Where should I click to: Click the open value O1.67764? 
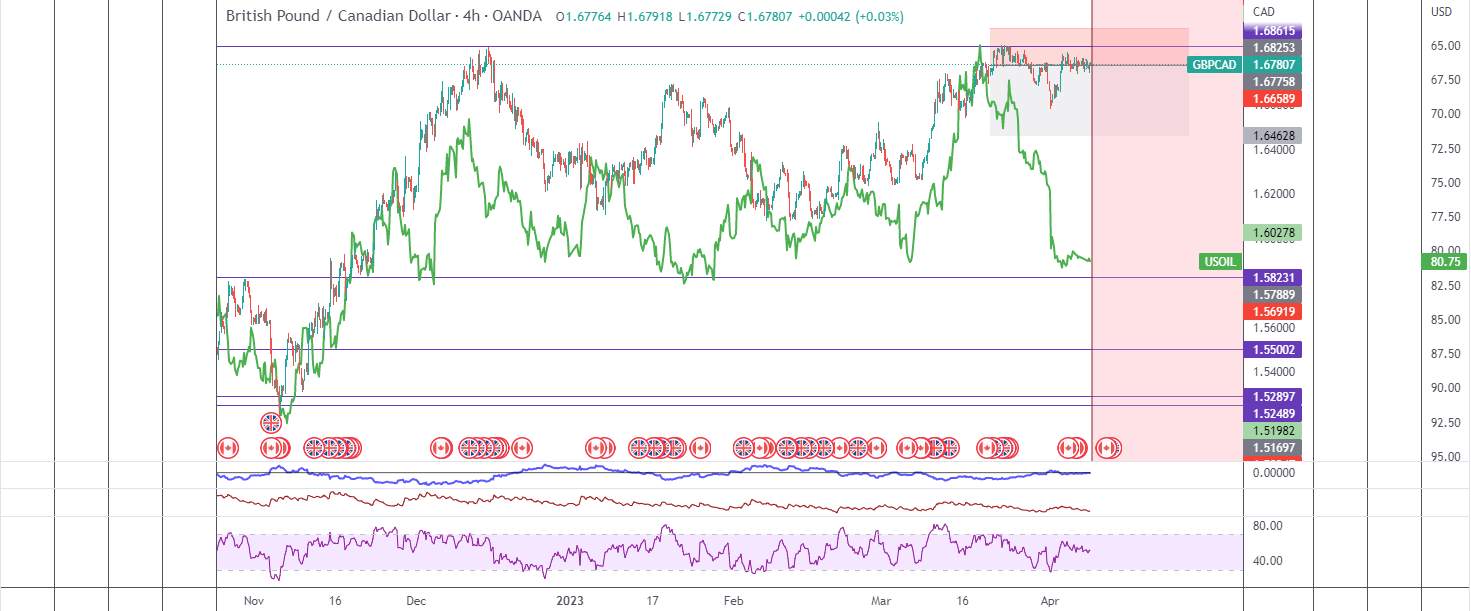coord(584,16)
